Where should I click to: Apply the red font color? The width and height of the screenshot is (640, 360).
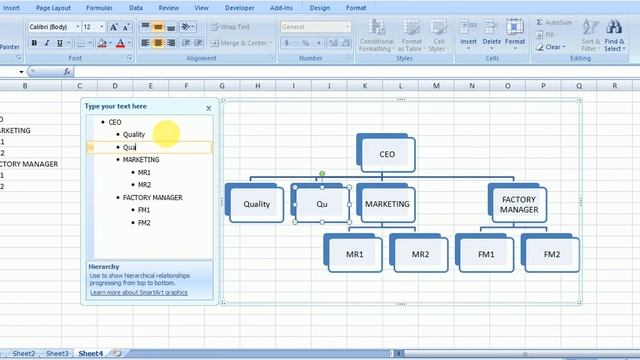coord(120,43)
